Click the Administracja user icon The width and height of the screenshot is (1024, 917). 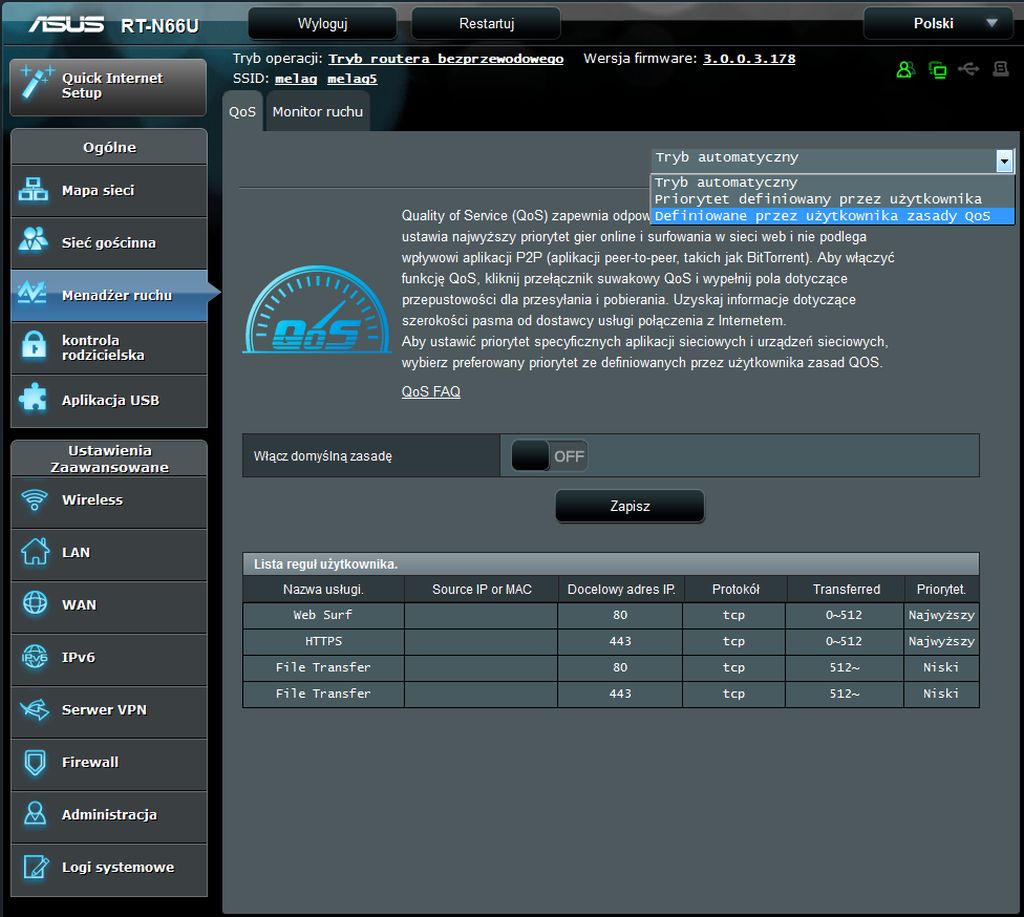point(35,813)
